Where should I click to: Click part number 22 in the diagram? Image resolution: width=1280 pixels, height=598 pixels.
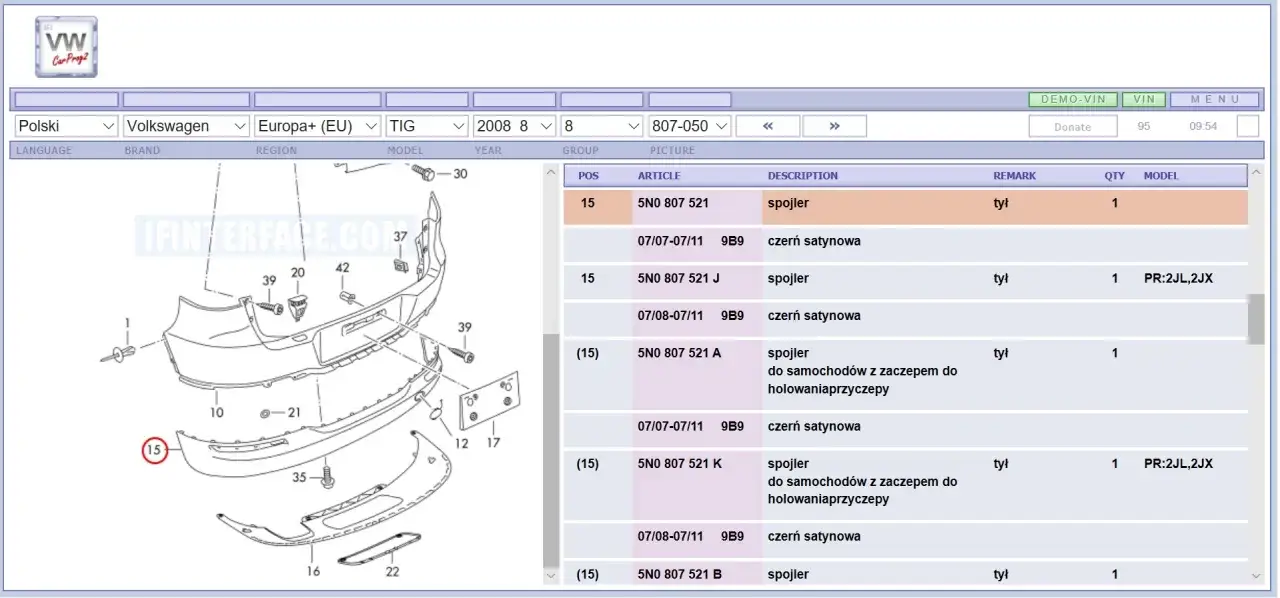pyautogui.click(x=392, y=571)
